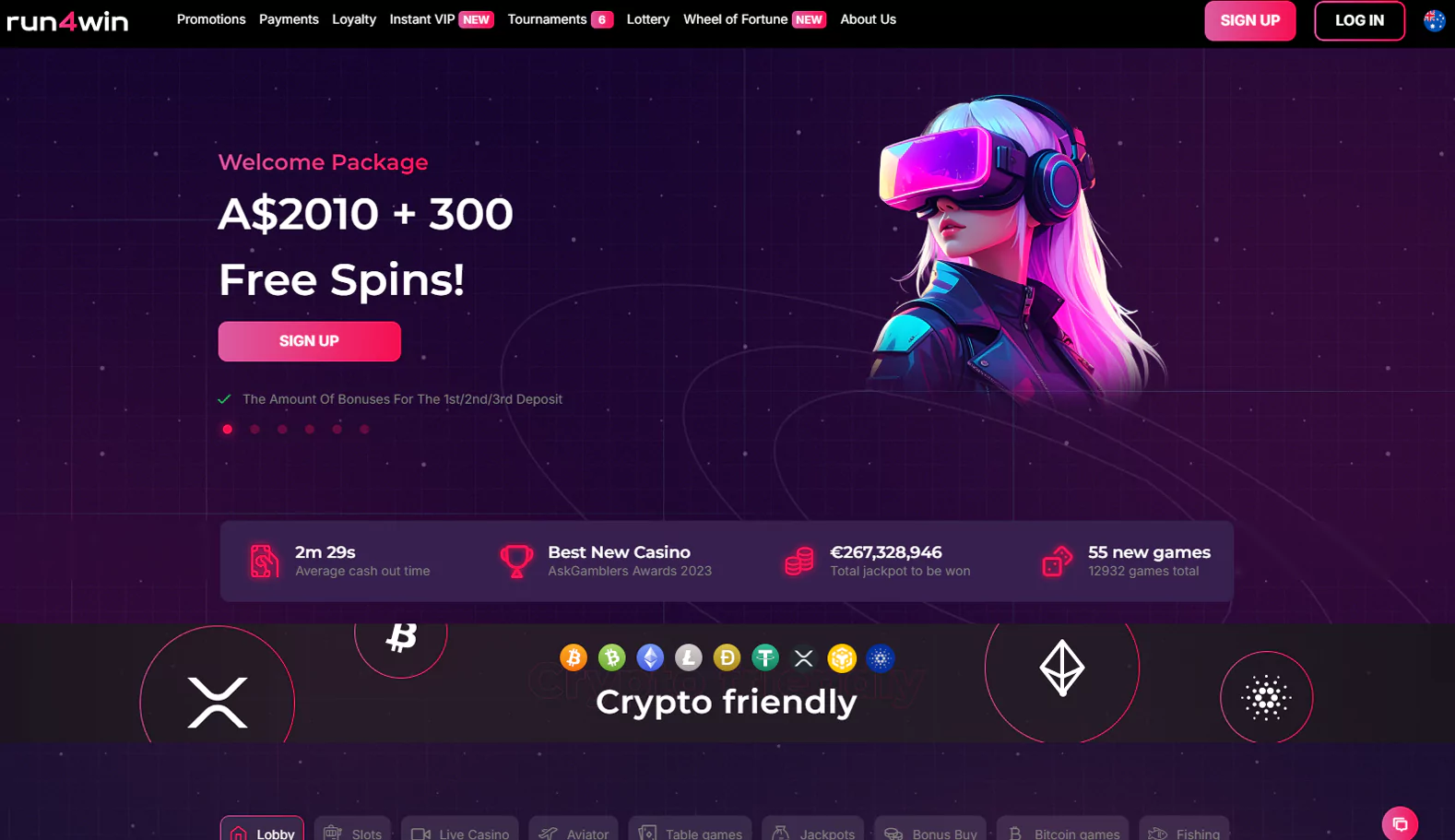
Task: Click the Tether green coin icon
Action: (x=765, y=657)
